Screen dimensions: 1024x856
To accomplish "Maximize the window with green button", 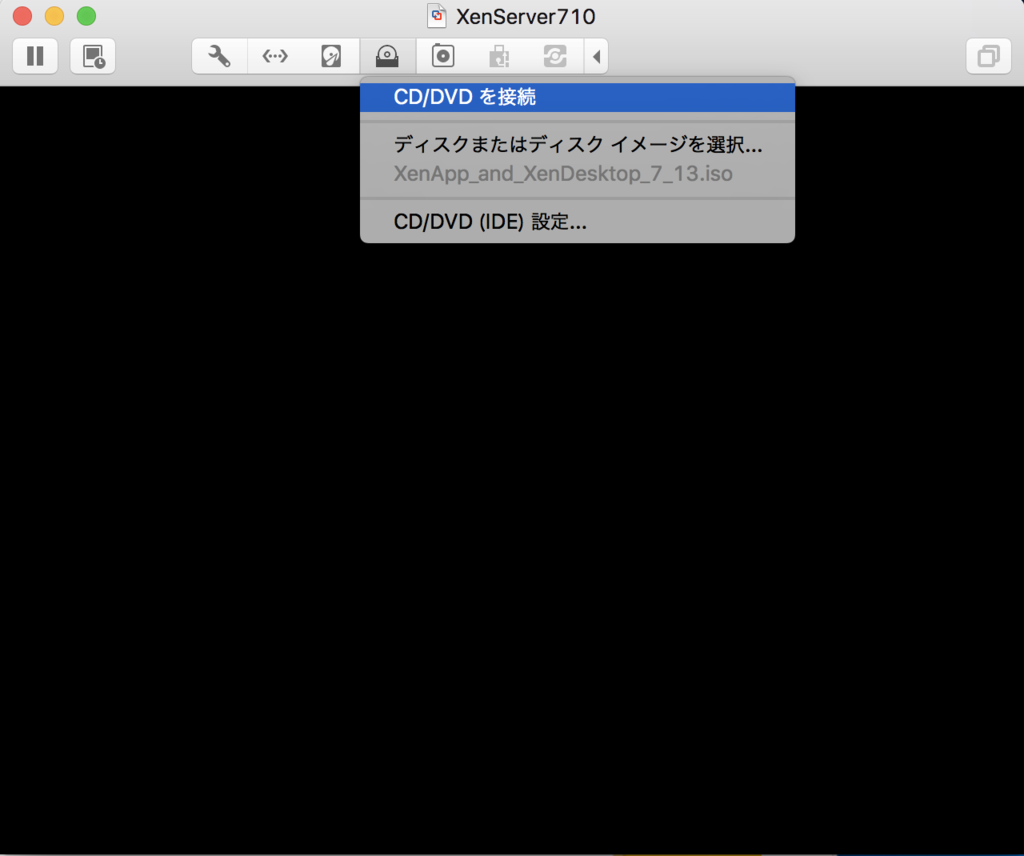I will 86,16.
